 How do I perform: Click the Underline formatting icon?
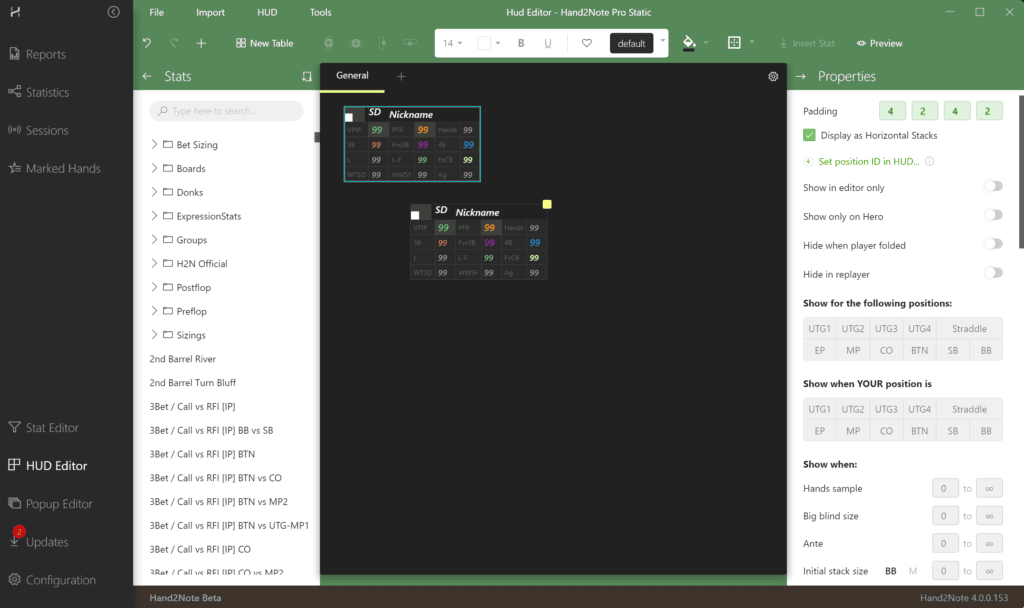(x=548, y=43)
